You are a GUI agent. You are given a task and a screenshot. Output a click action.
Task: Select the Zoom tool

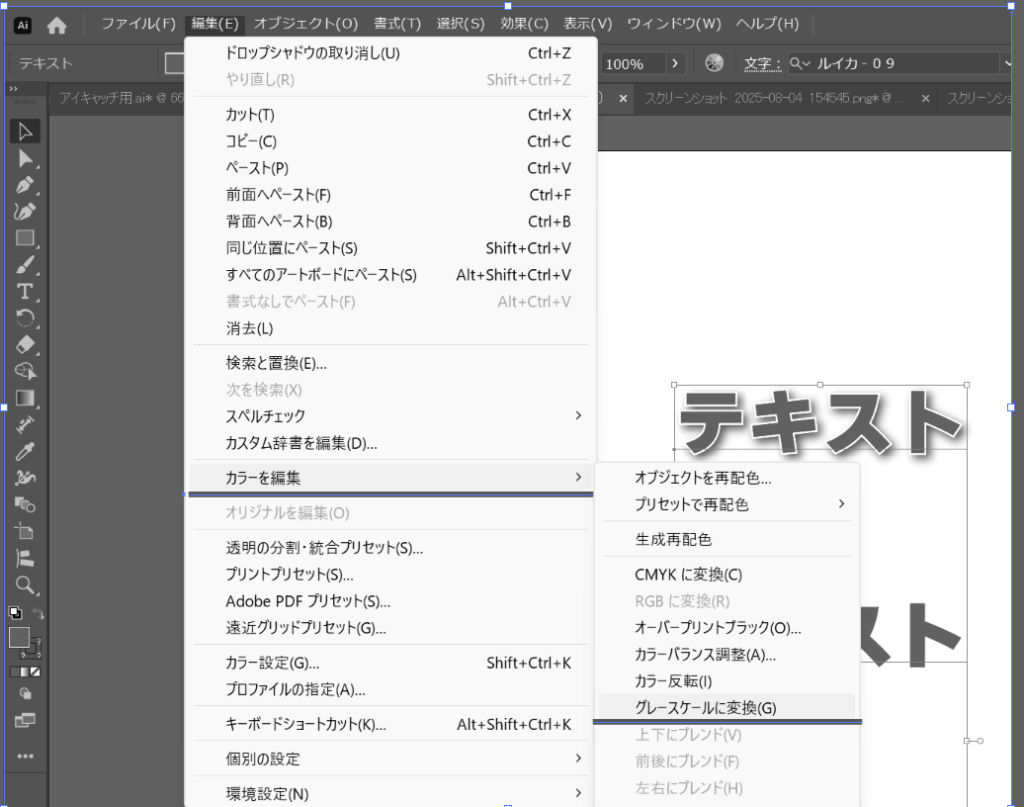[25, 584]
